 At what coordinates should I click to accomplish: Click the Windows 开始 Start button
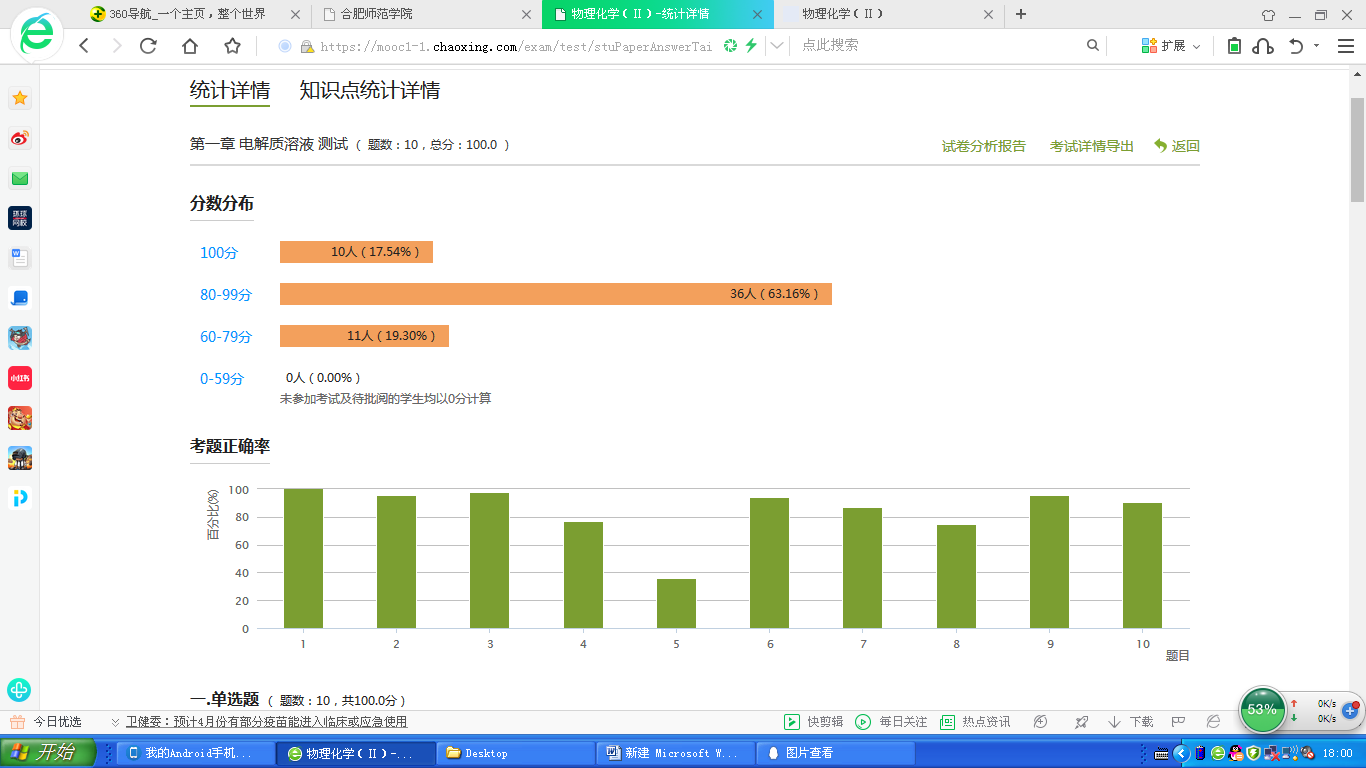tap(48, 753)
